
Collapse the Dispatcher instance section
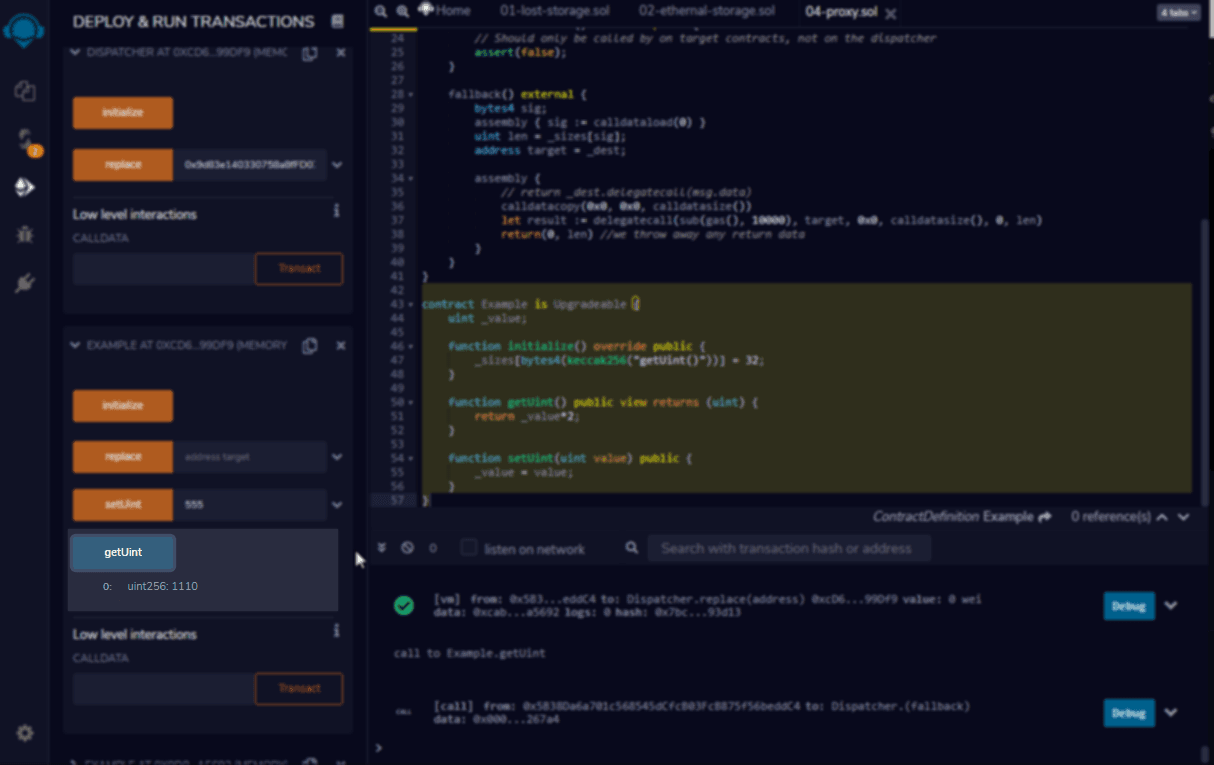(75, 52)
